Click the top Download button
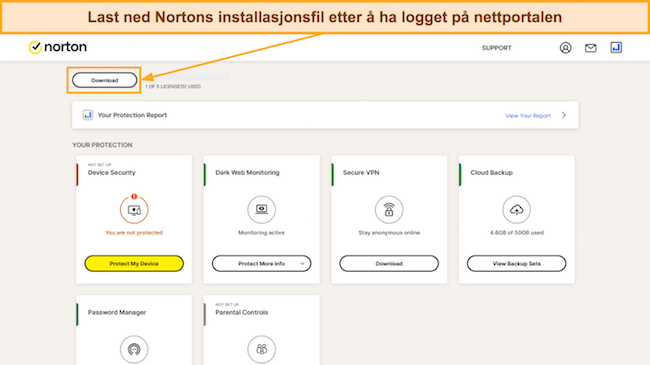This screenshot has height=365, width=650. click(x=104, y=80)
